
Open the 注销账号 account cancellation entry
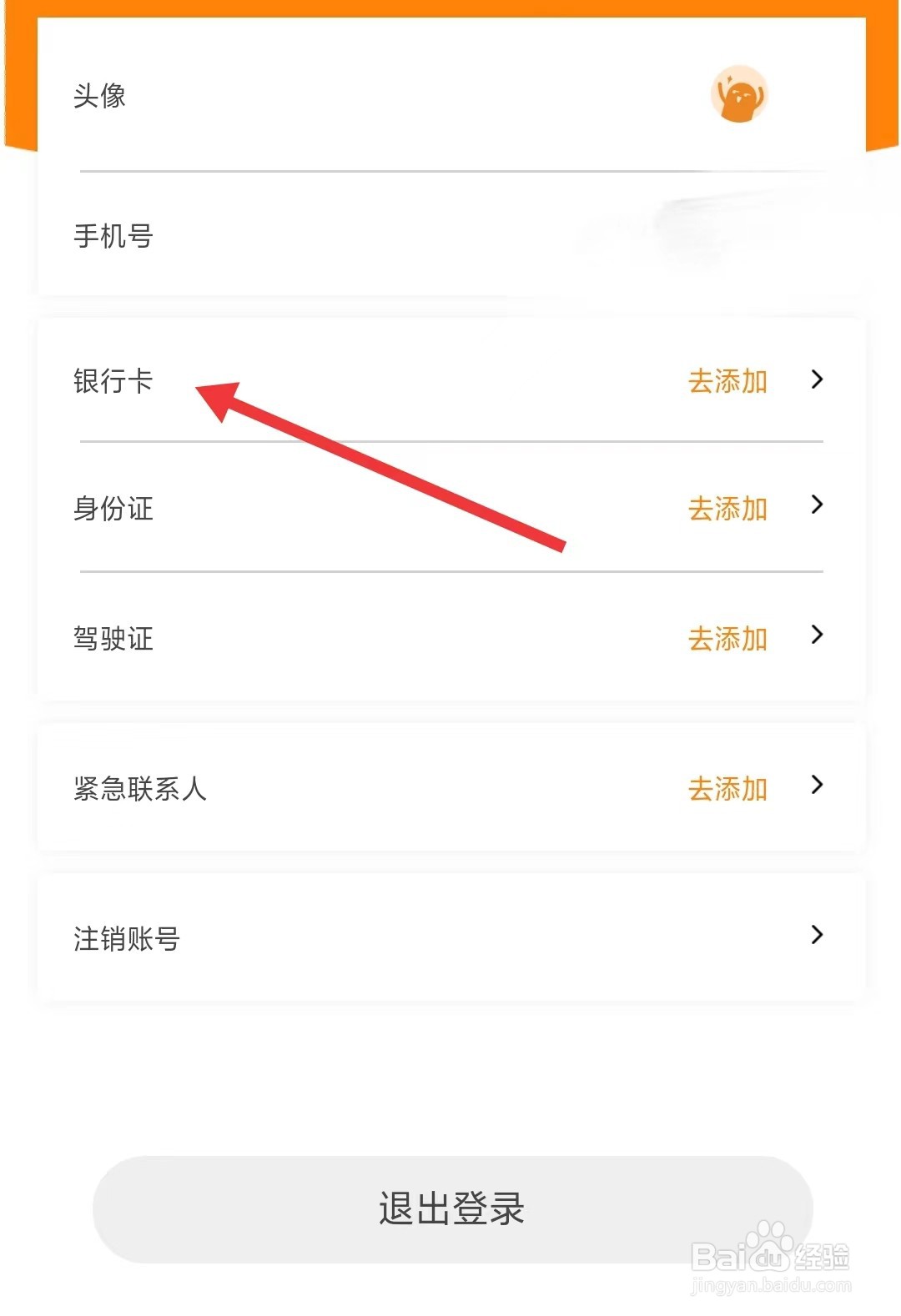pyautogui.click(x=451, y=937)
